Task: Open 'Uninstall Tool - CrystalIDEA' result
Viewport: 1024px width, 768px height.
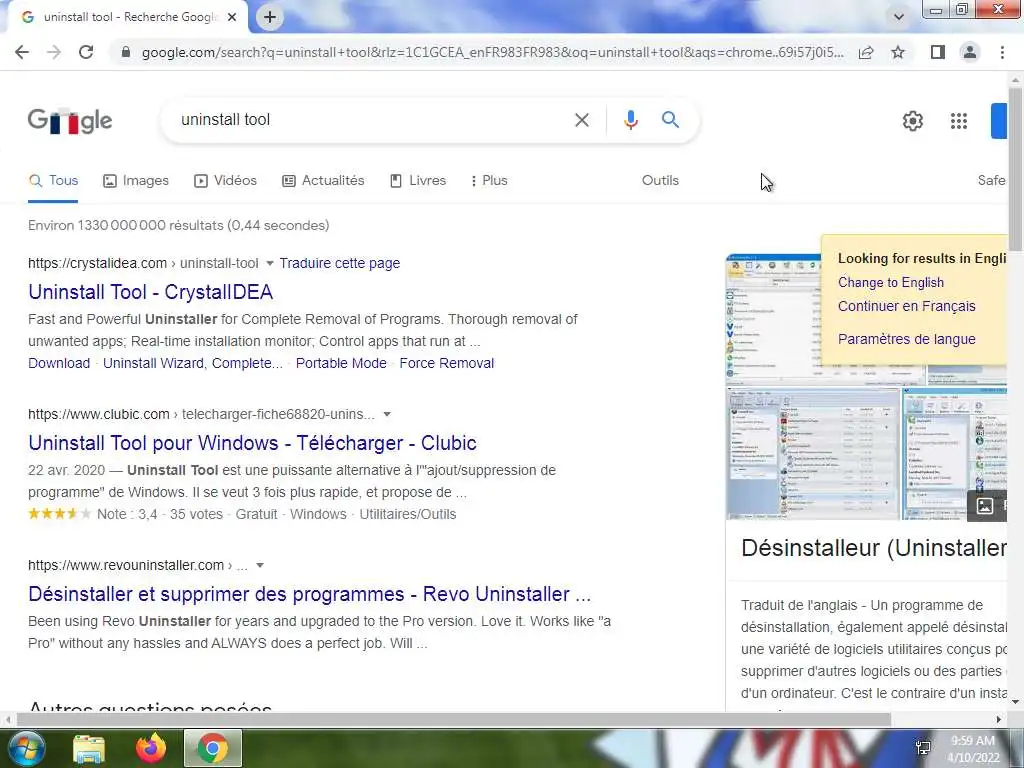Action: pos(150,292)
